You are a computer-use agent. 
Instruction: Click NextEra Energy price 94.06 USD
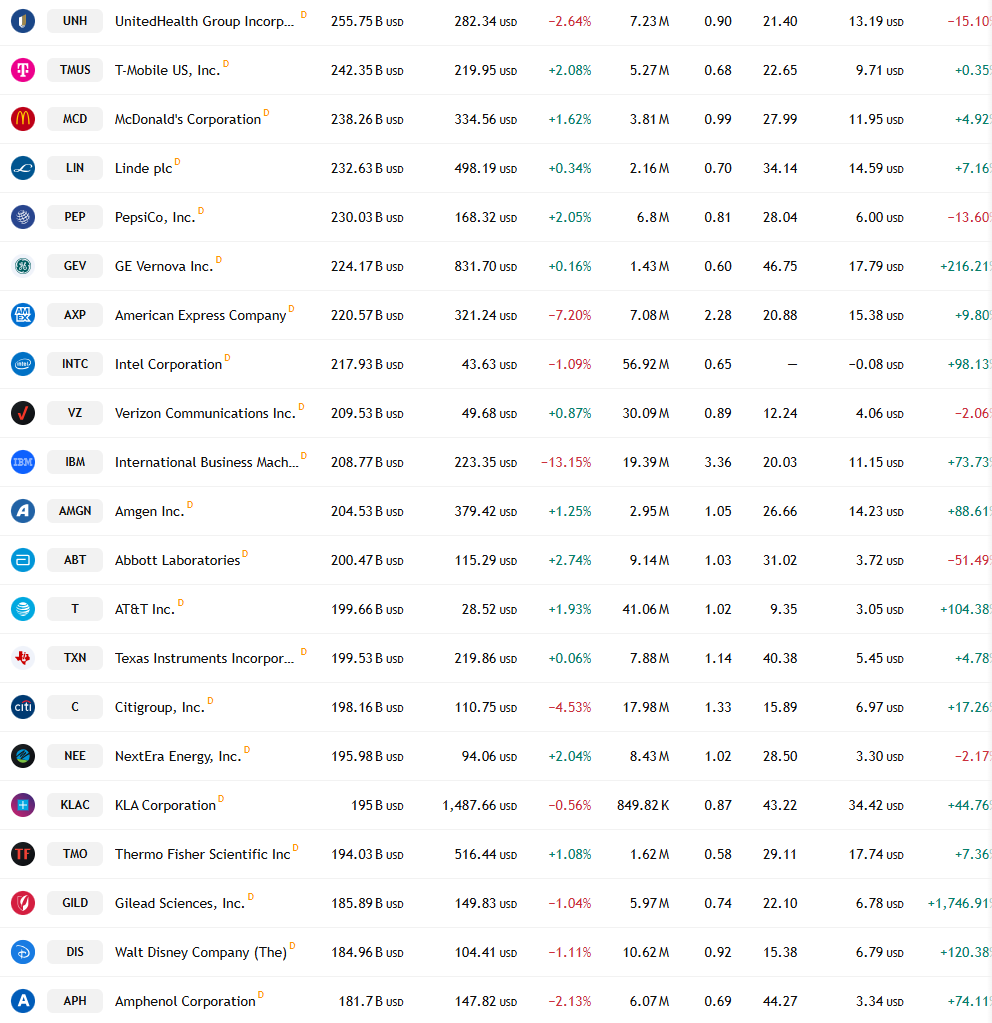(x=489, y=756)
